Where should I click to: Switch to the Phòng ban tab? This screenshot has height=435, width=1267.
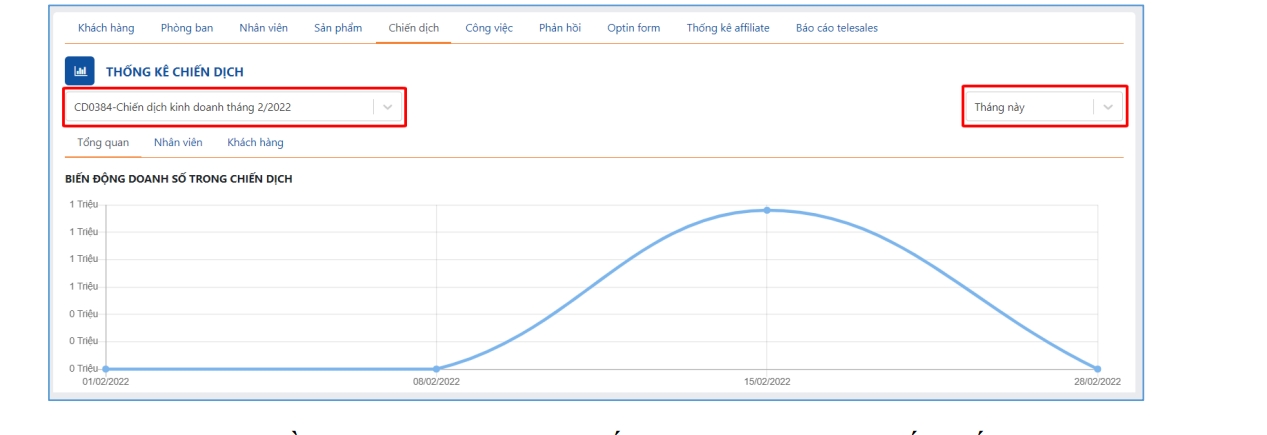click(187, 28)
